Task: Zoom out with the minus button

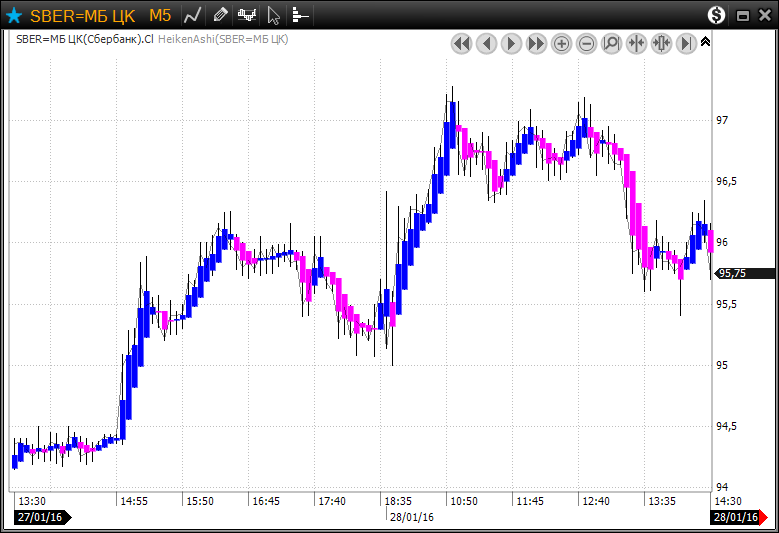Action: pos(586,43)
